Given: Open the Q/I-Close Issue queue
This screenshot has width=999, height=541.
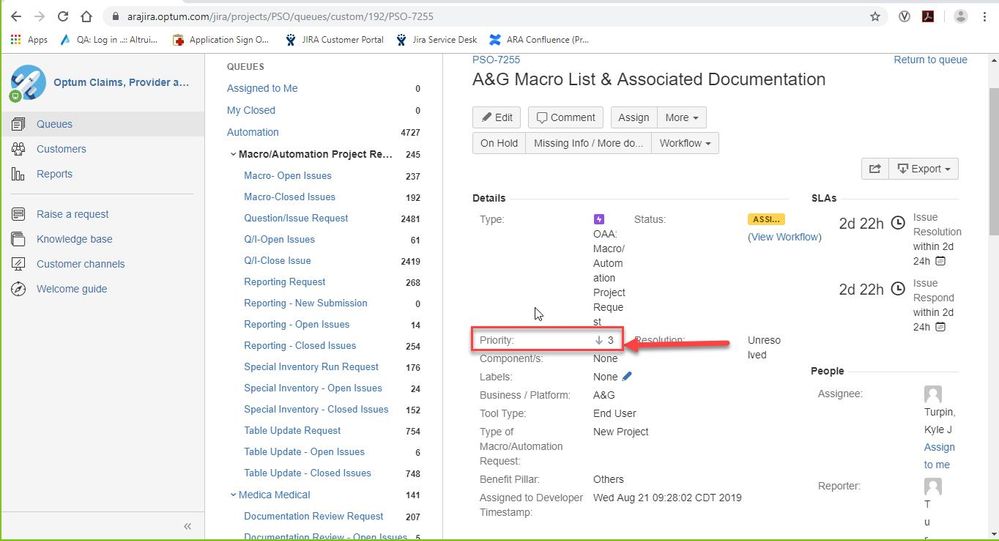Looking at the screenshot, I should coord(277,261).
